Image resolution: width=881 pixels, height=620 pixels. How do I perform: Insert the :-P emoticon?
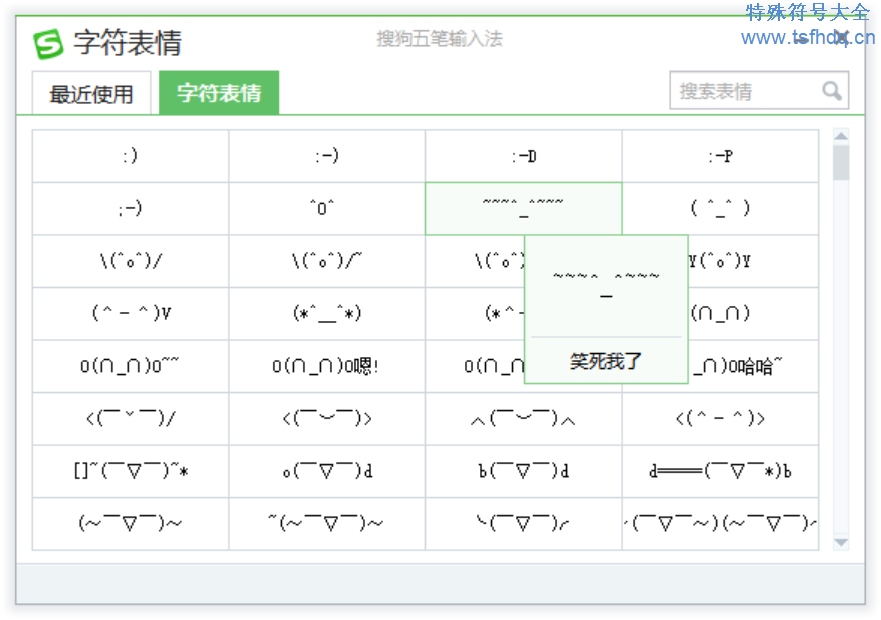(720, 156)
